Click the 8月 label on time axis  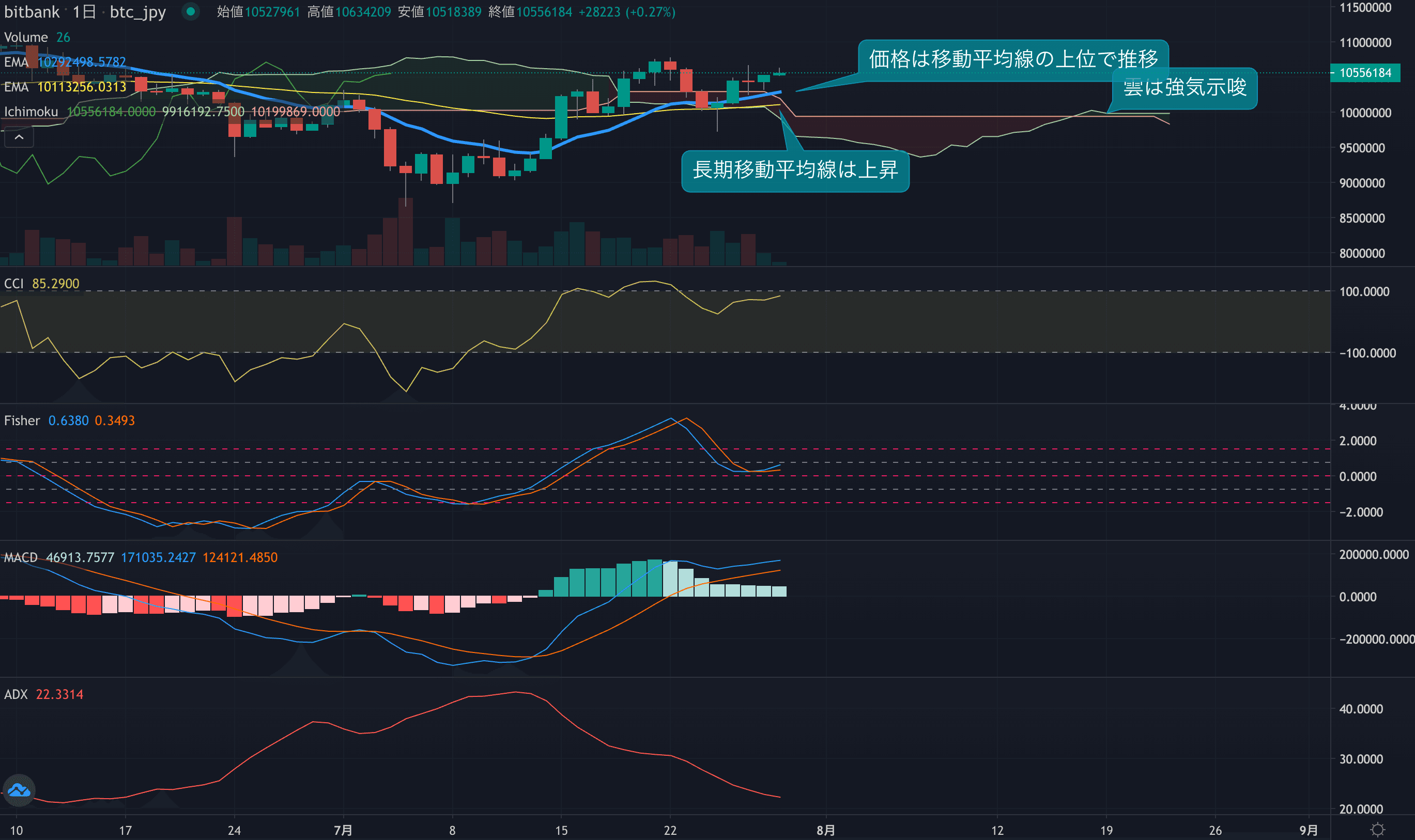click(825, 830)
